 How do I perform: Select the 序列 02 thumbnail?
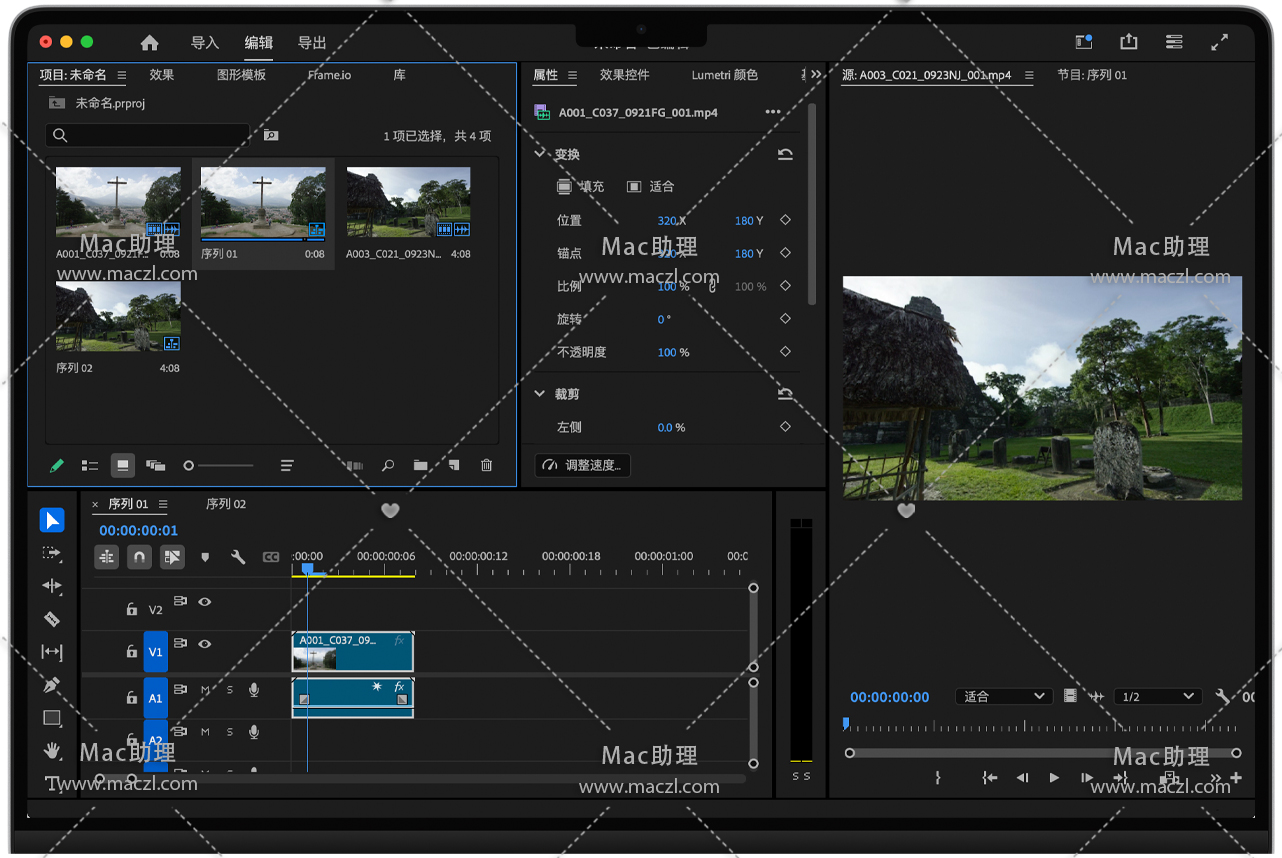coord(118,316)
